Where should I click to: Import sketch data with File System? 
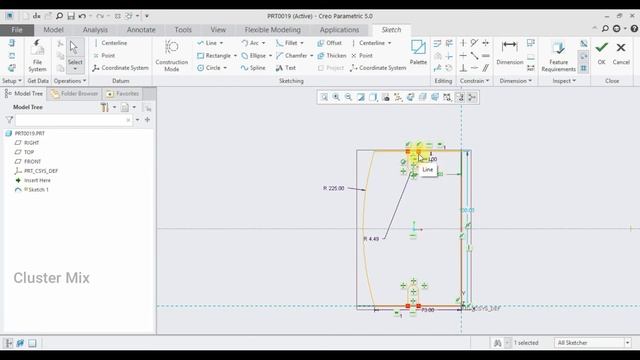(x=37, y=56)
